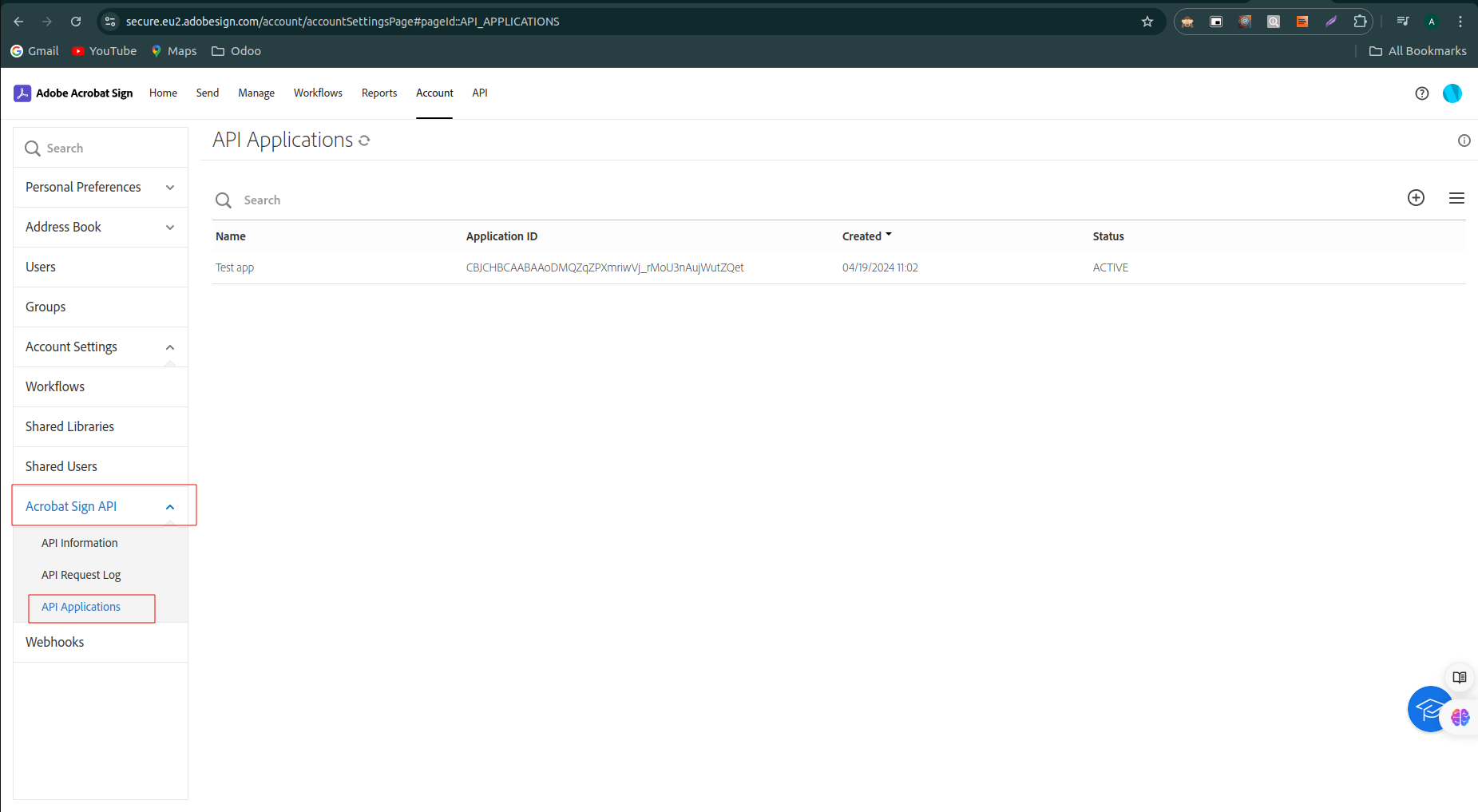Open the Maps bookmark
Viewport: 1478px width, 812px height.
(x=174, y=51)
